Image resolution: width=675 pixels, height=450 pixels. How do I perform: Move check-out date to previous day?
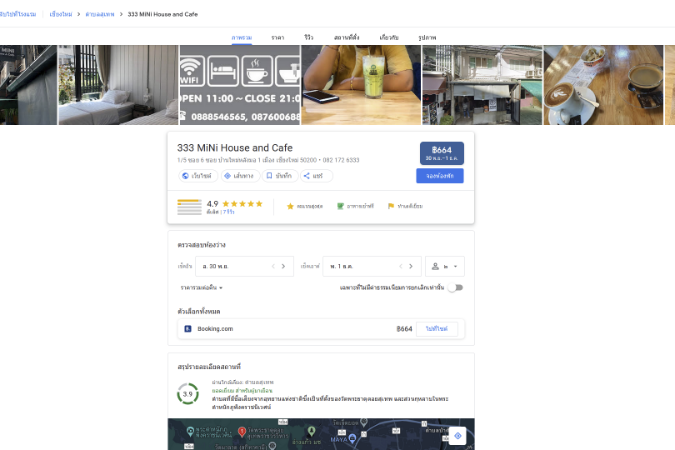[400, 266]
